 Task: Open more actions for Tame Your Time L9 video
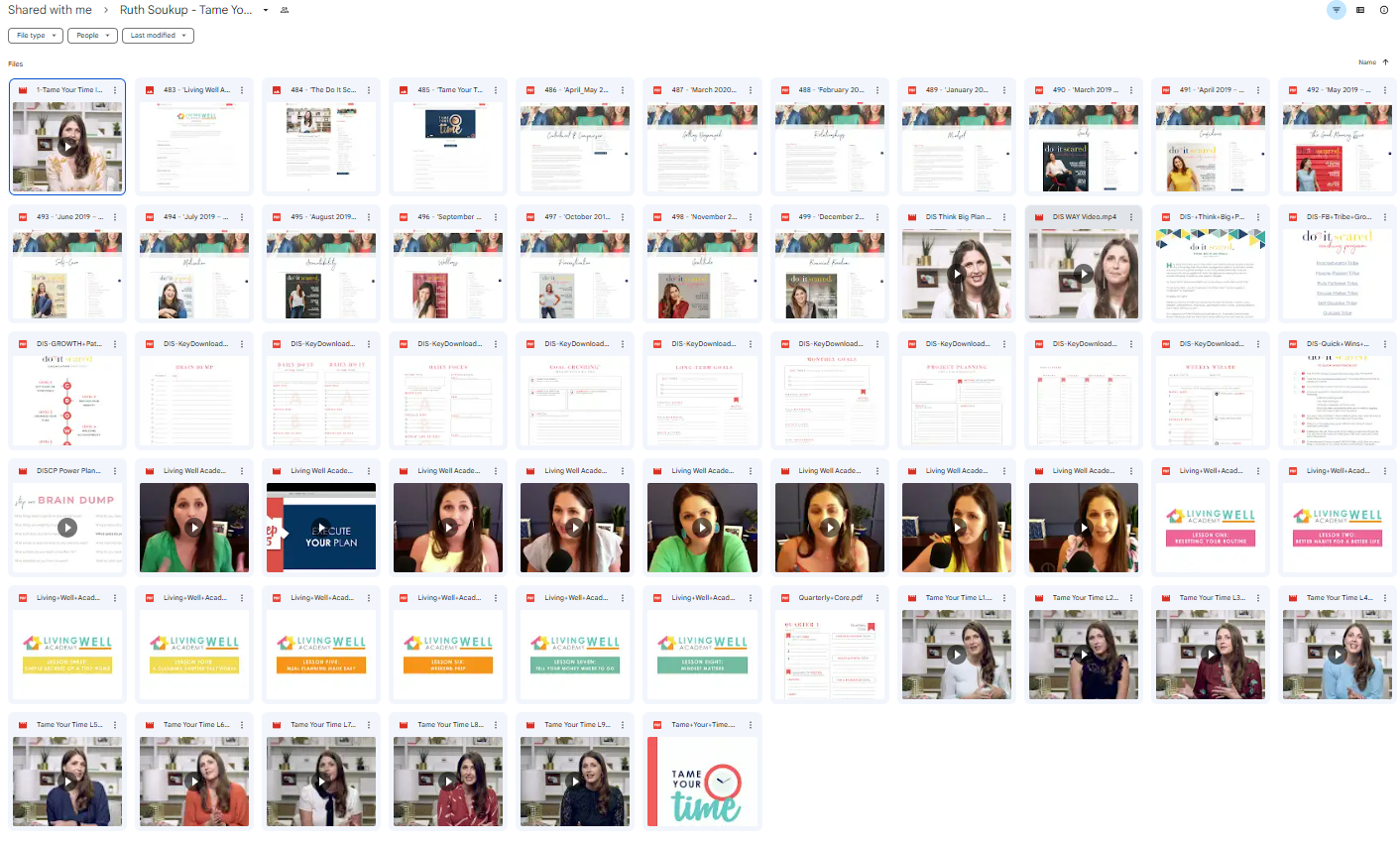[623, 725]
